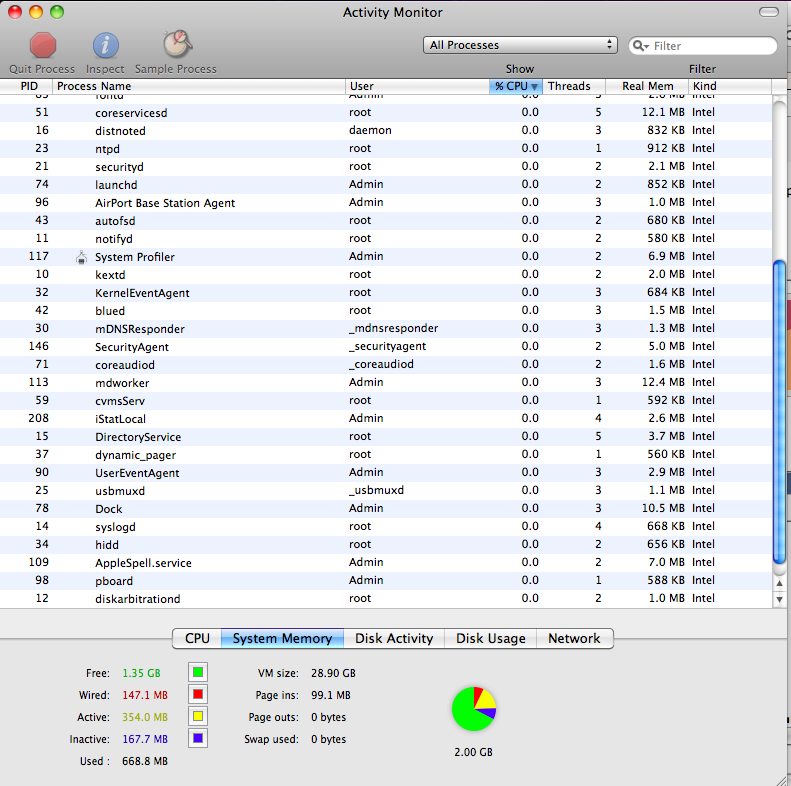Open the Disk Activity tab
The image size is (791, 786).
394,639
